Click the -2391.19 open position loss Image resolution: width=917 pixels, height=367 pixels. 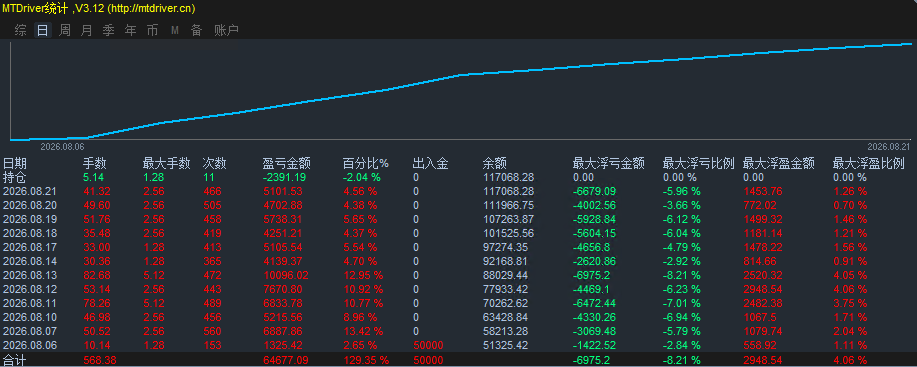point(285,177)
